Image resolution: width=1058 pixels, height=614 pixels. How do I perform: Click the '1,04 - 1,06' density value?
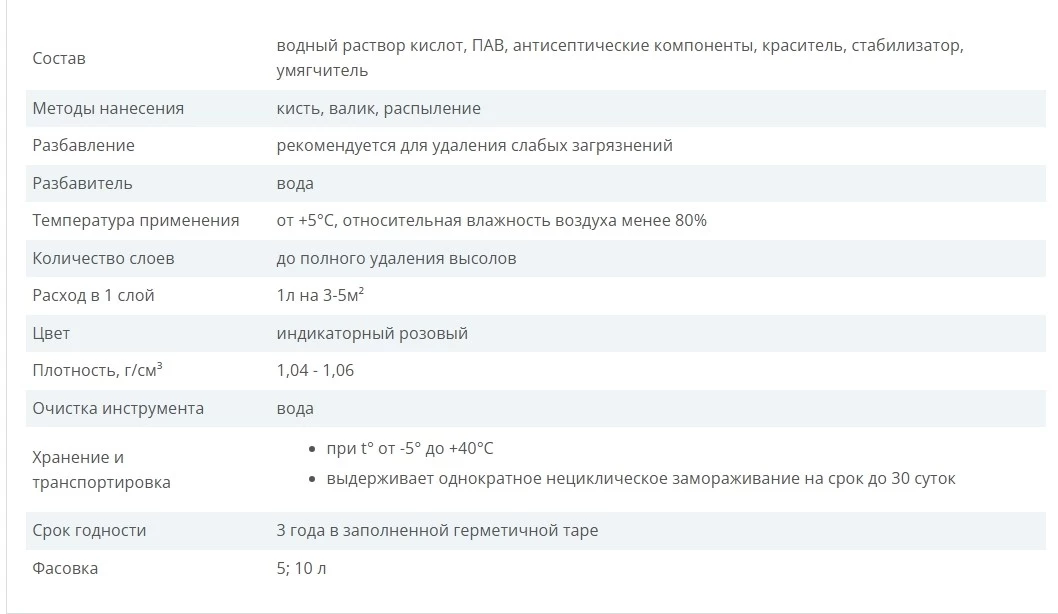pyautogui.click(x=315, y=370)
